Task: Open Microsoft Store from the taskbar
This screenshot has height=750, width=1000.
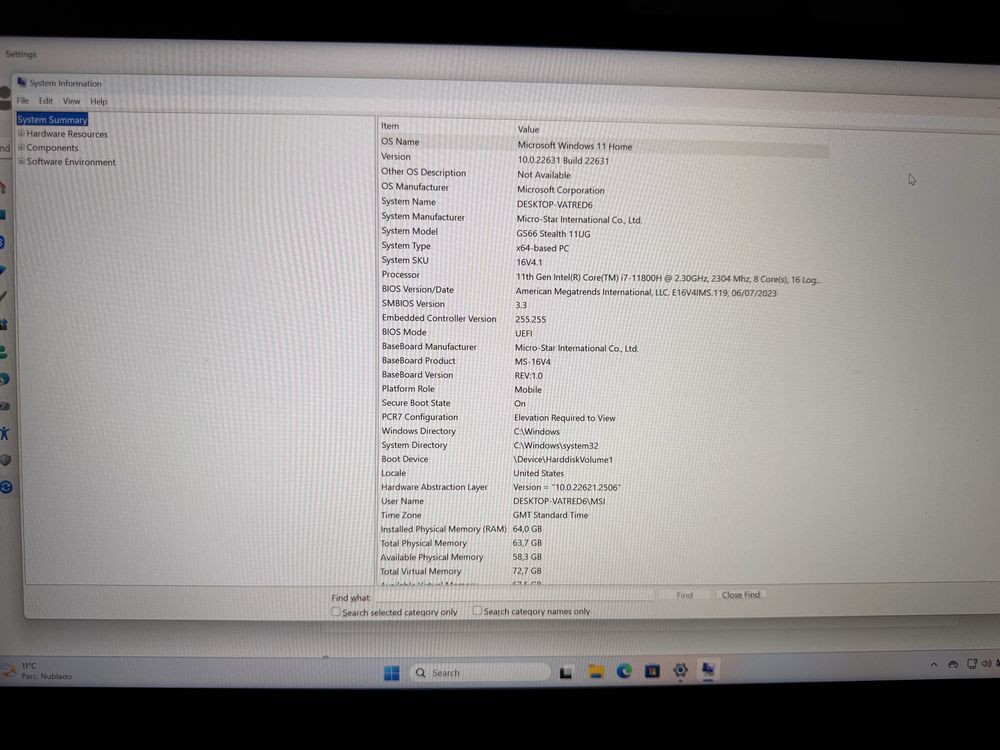Action: (652, 671)
